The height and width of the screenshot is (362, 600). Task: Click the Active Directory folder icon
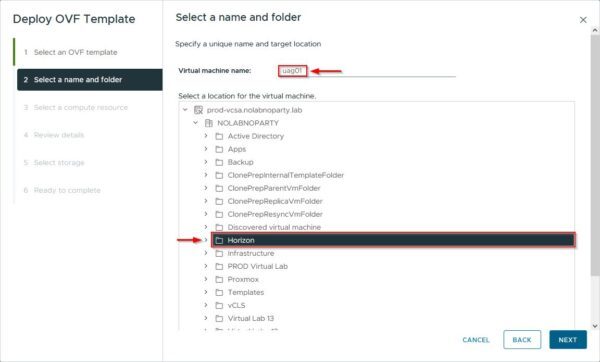[x=219, y=136]
